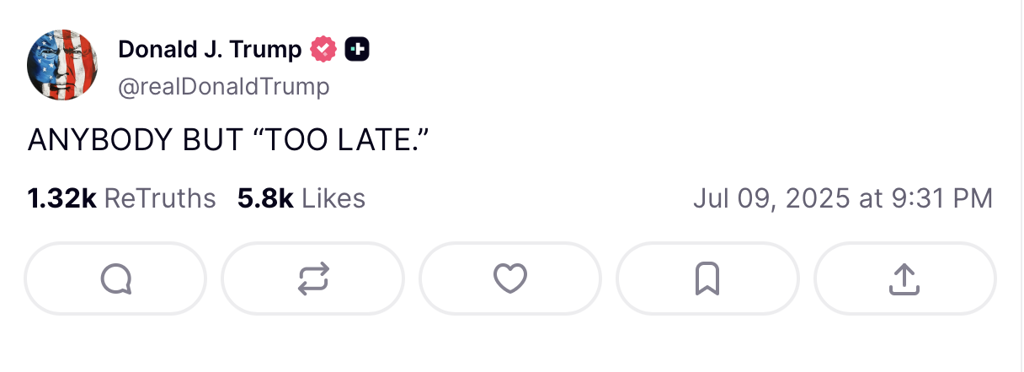Open the Donald J. Trump display name
The width and height of the screenshot is (1024, 372).
pos(210,49)
